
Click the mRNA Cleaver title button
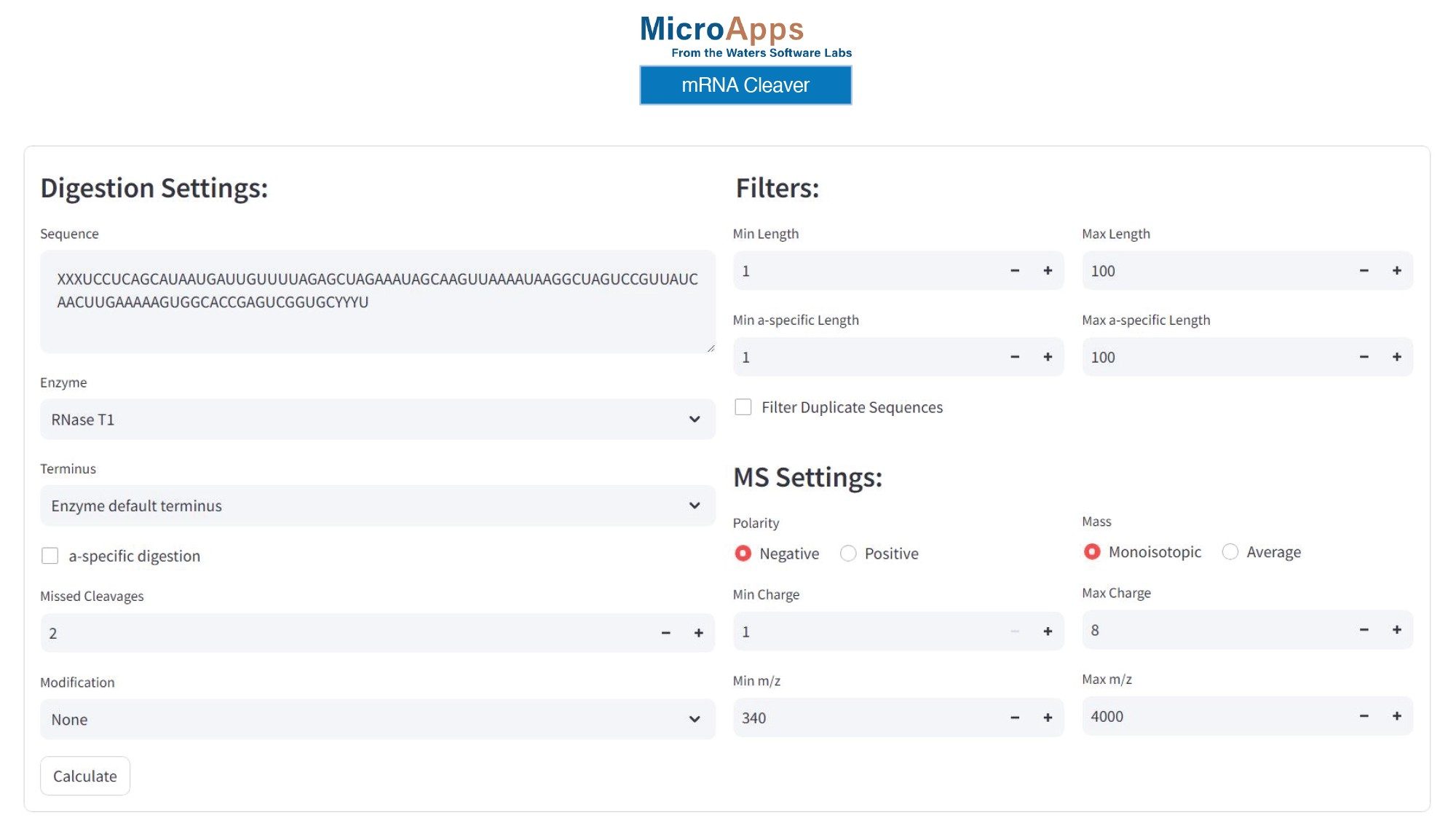[746, 84]
